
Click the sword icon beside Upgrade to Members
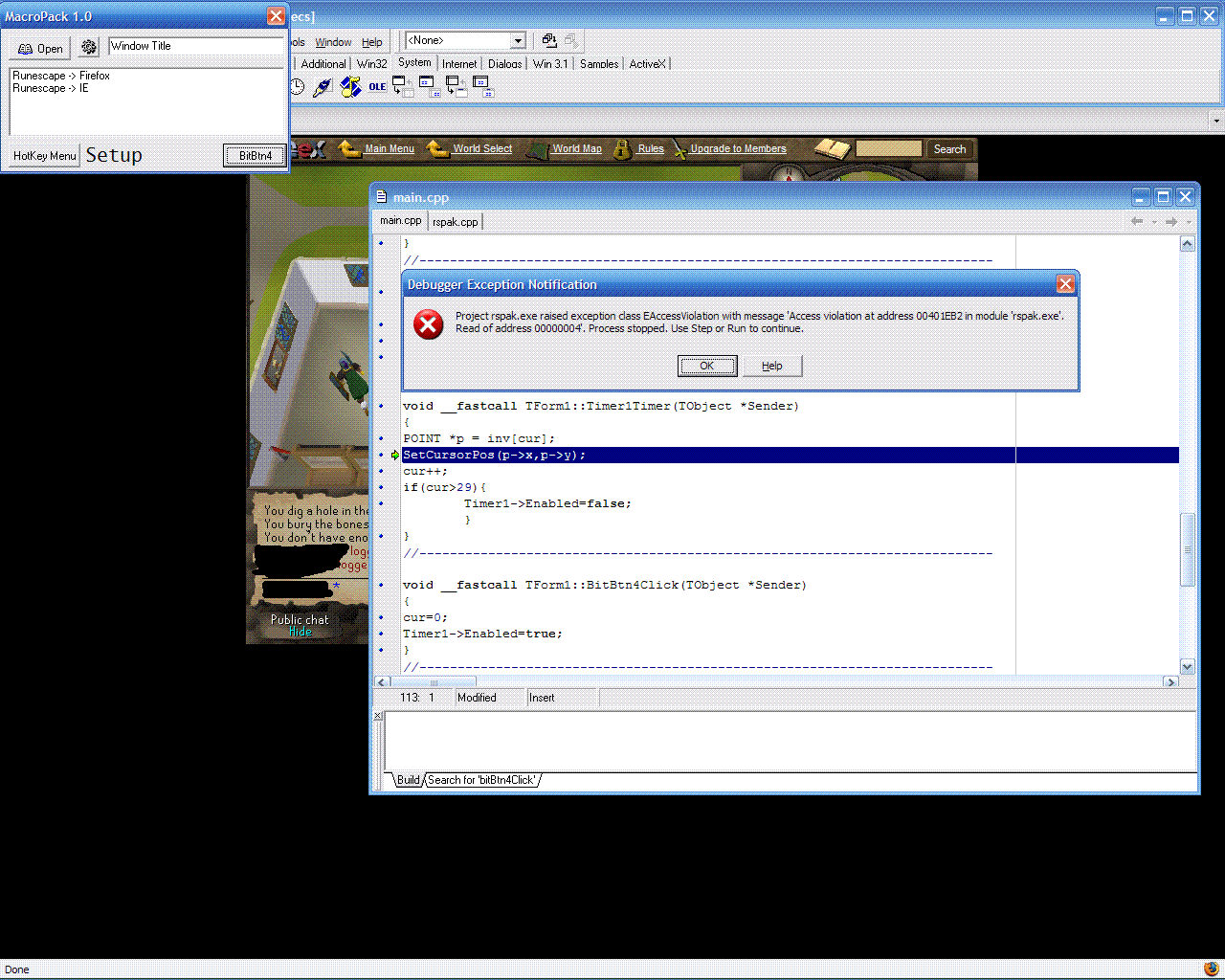679,149
